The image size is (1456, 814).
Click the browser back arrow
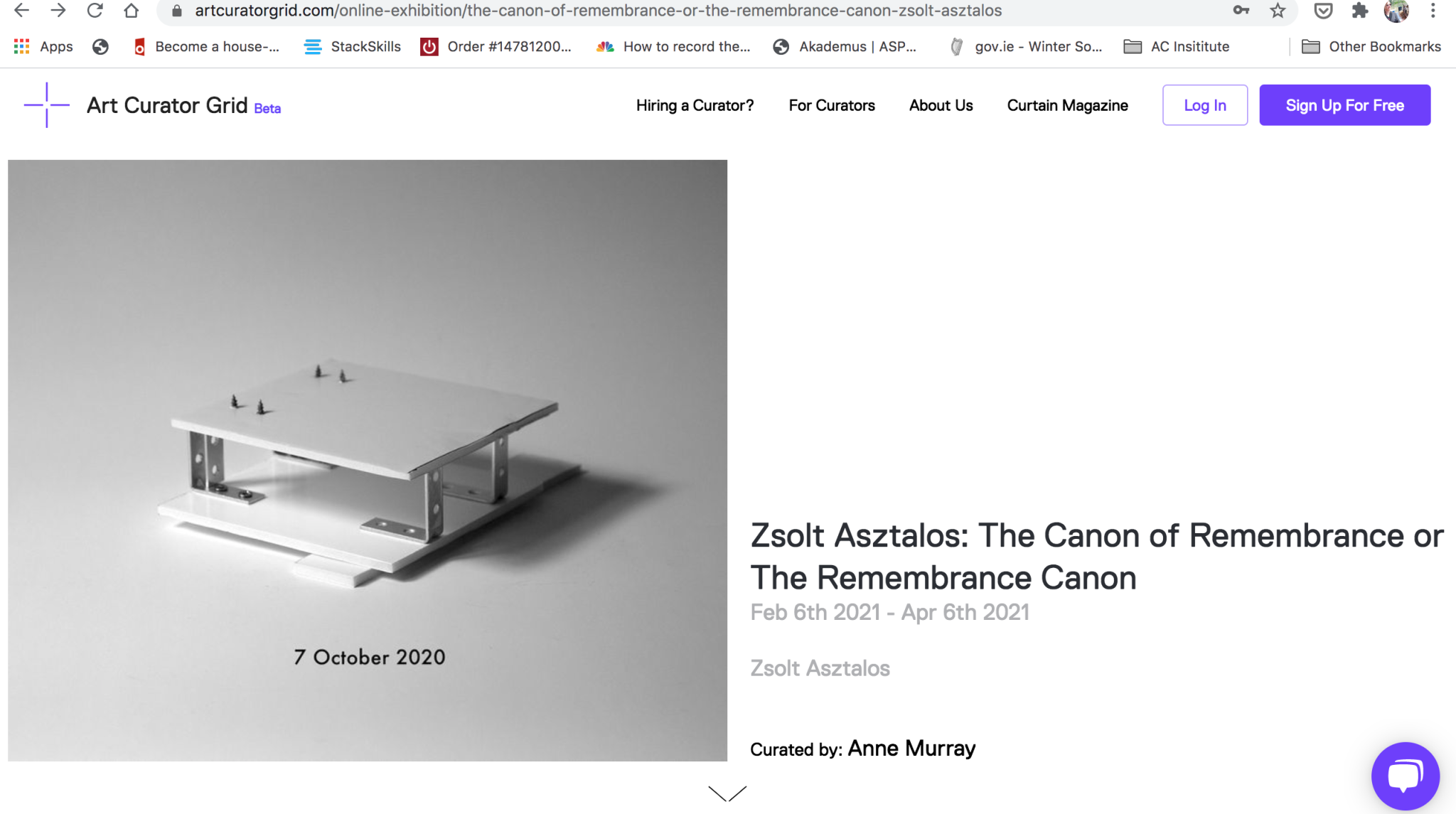pos(21,11)
